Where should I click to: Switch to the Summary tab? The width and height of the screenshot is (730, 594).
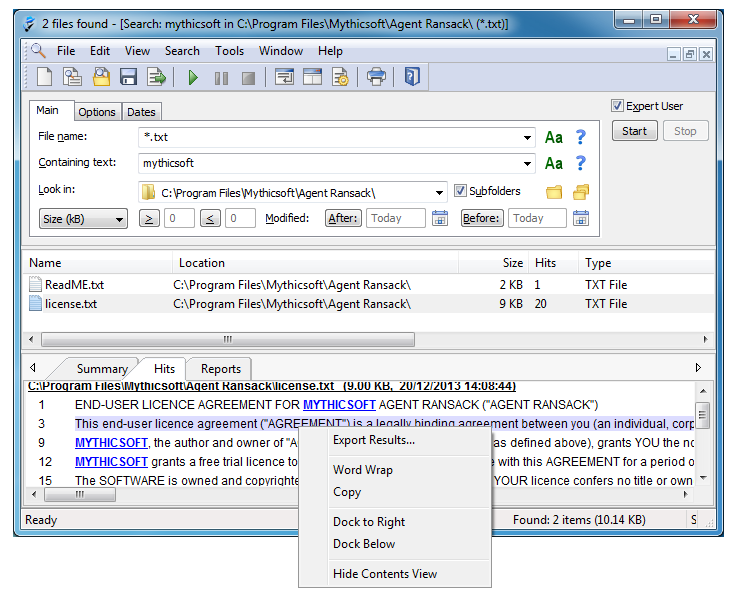pos(102,369)
